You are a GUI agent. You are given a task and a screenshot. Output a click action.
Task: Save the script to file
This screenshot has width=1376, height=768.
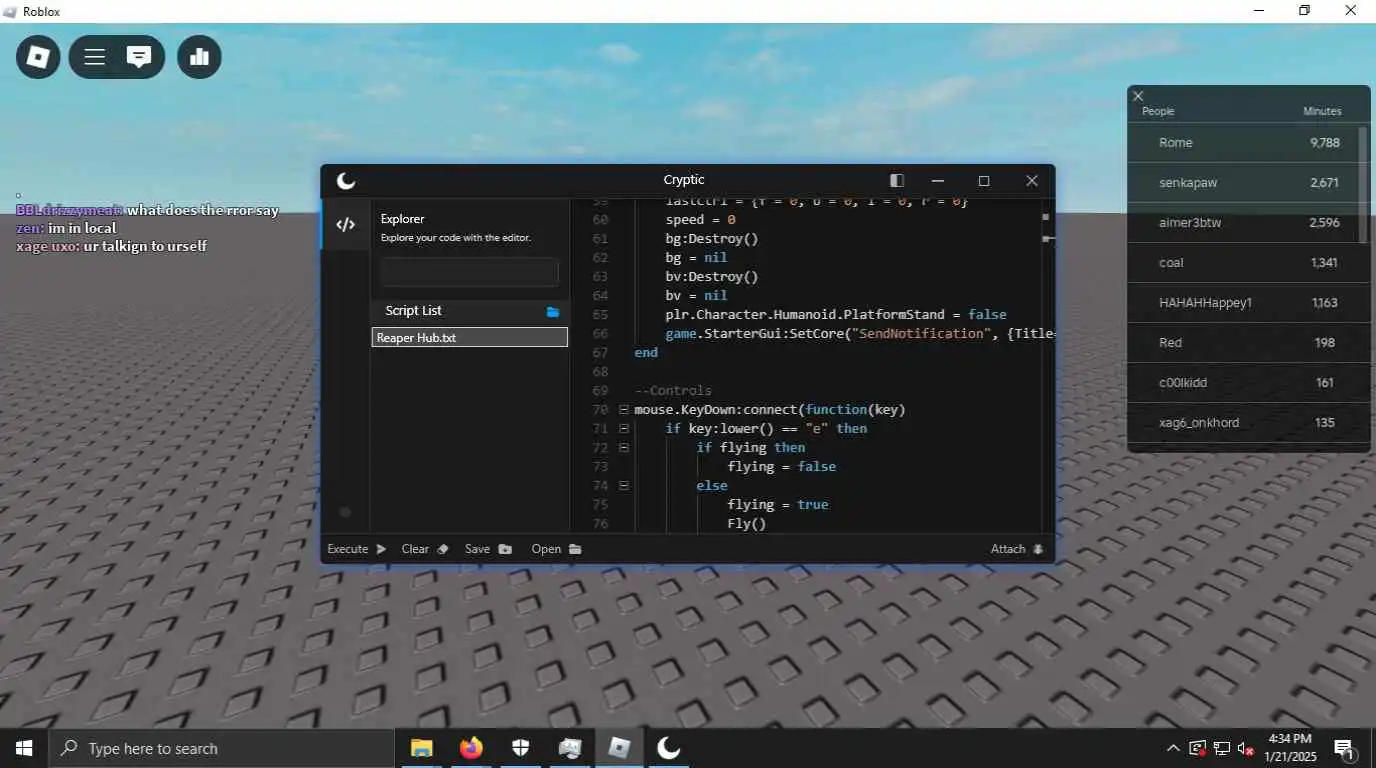click(488, 549)
